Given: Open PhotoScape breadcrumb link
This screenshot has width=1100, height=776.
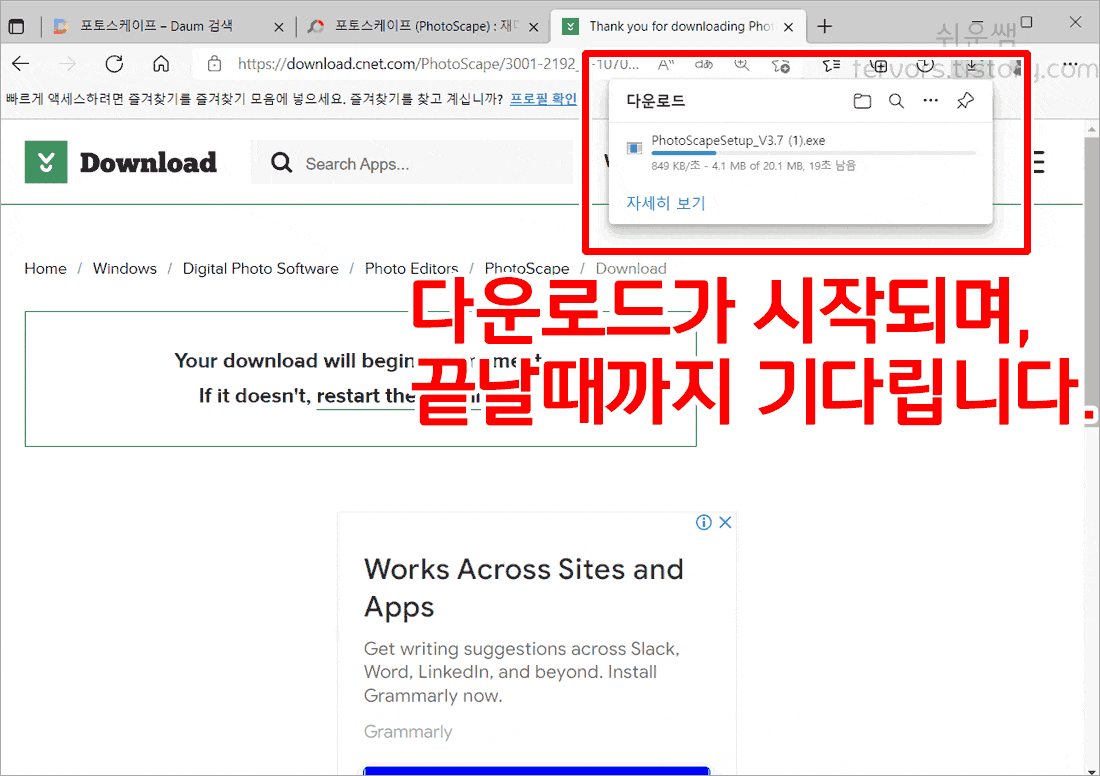Looking at the screenshot, I should coord(527,269).
